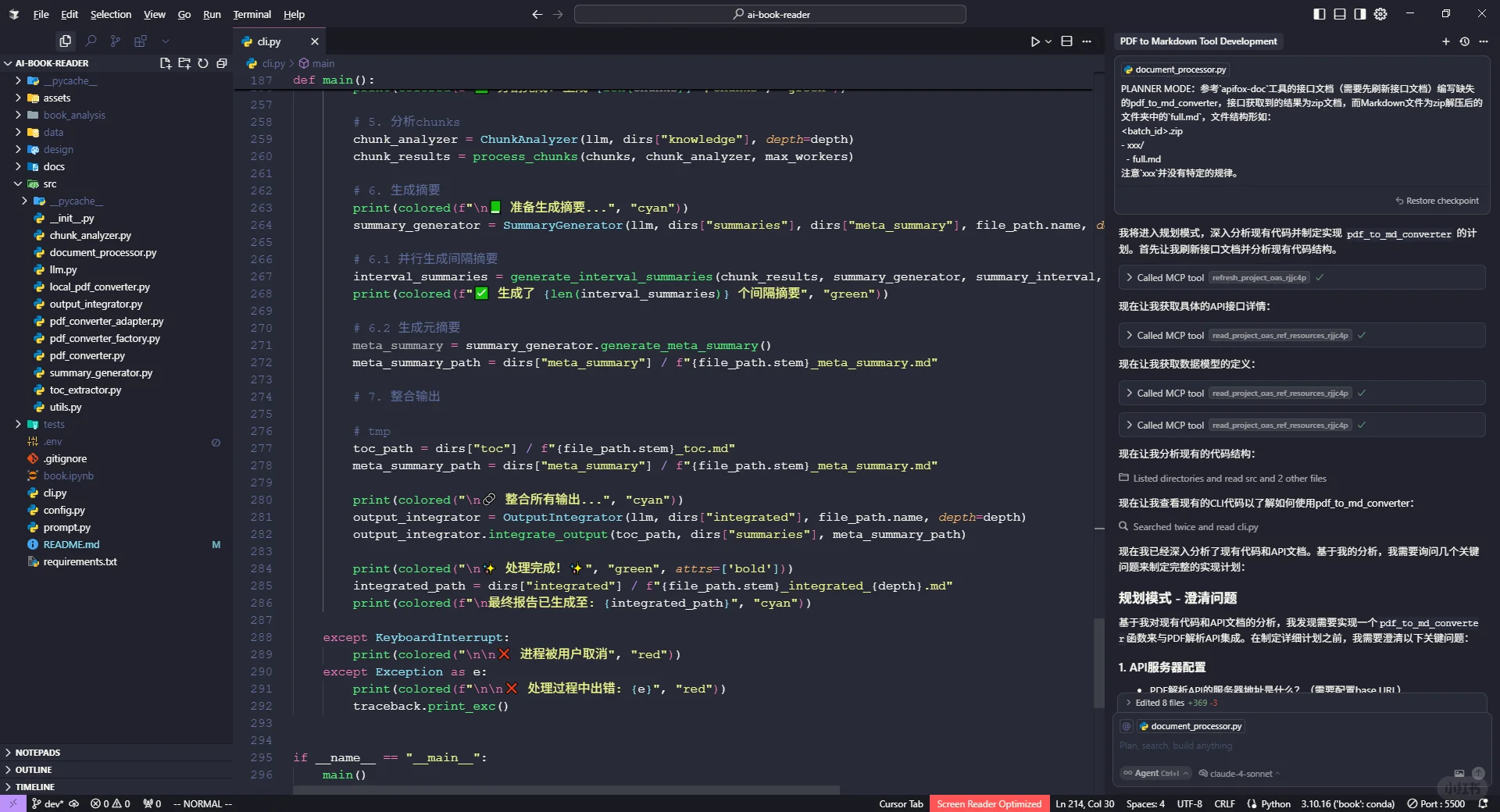
Task: Open the Explorer view in the sidebar
Action: coord(66,41)
